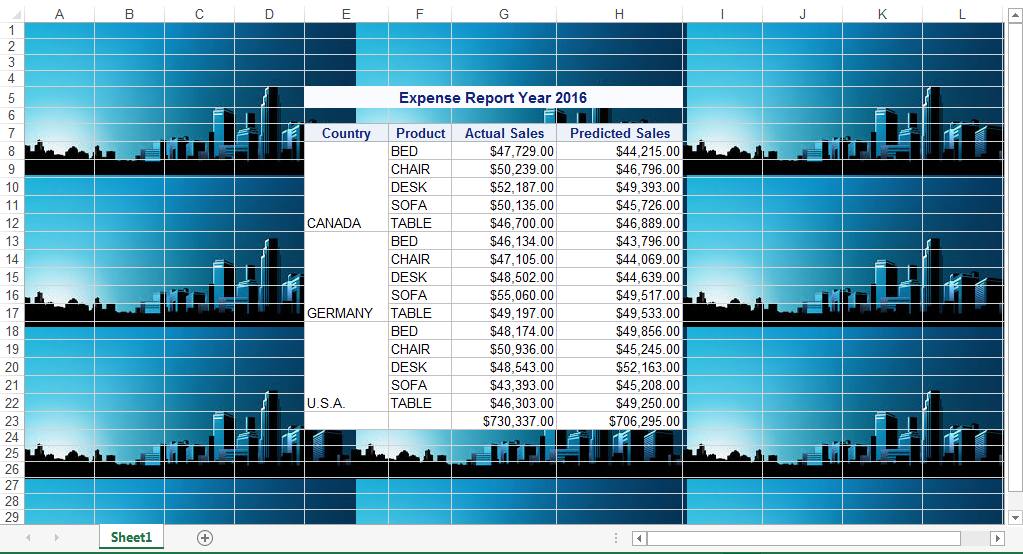Select the total Actual Sales $730,337.00 cell
This screenshot has width=1023, height=554.
click(x=503, y=421)
